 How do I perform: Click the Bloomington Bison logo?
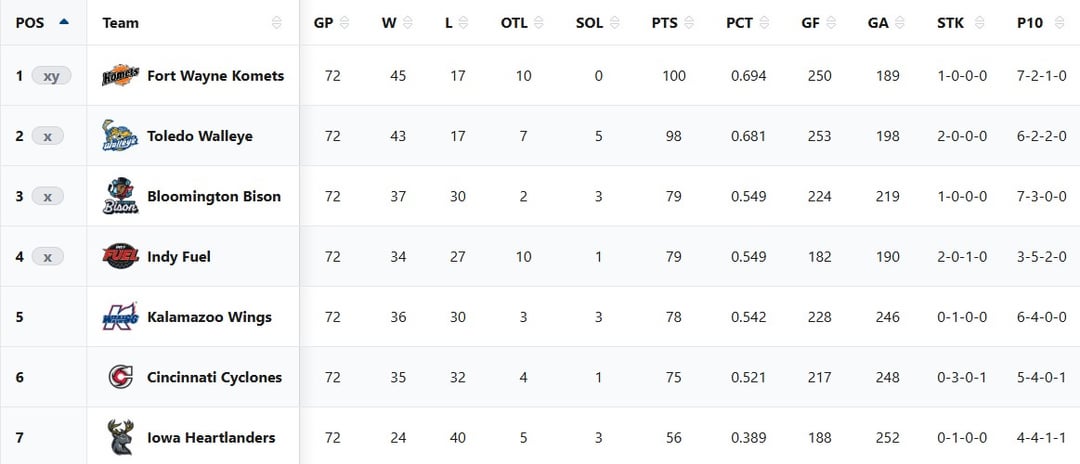(121, 196)
